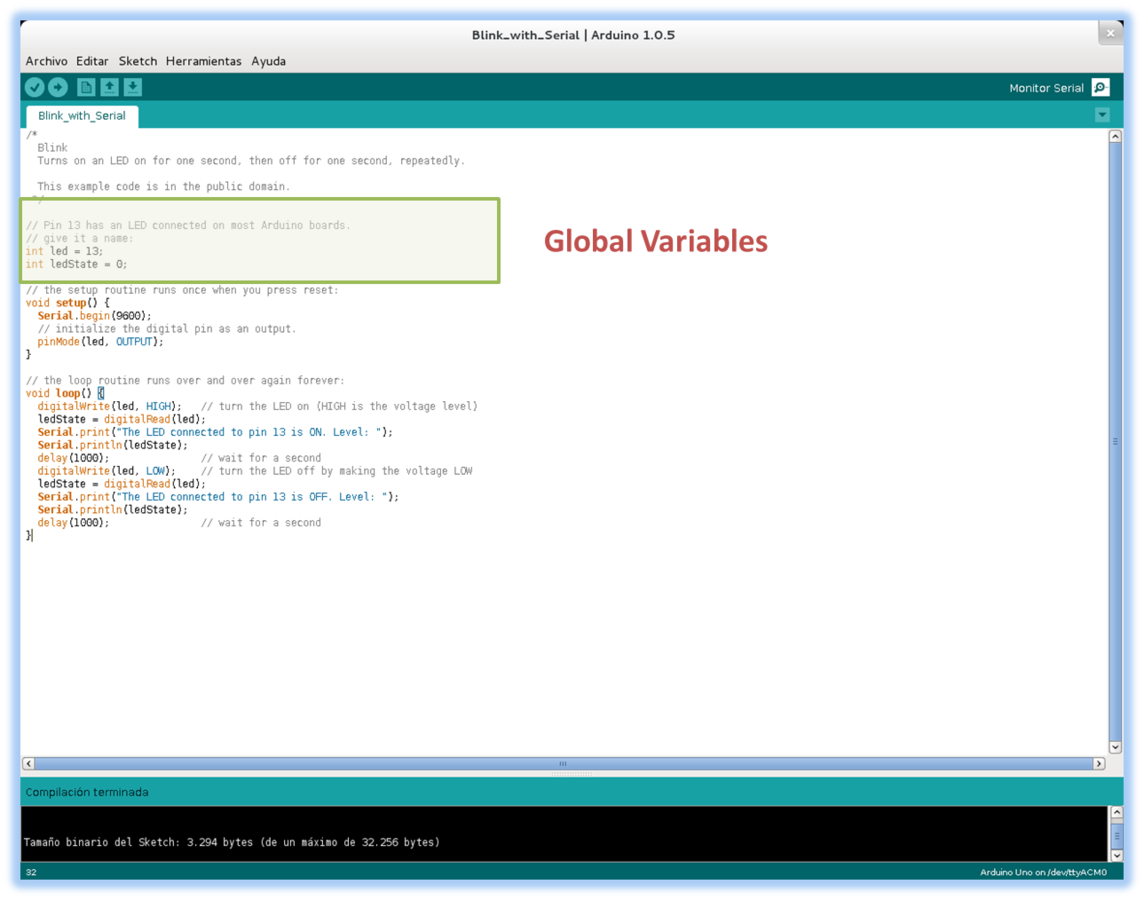Click the print line containing 'is ON. Level:'
The height and width of the screenshot is (900, 1144).
(x=215, y=432)
